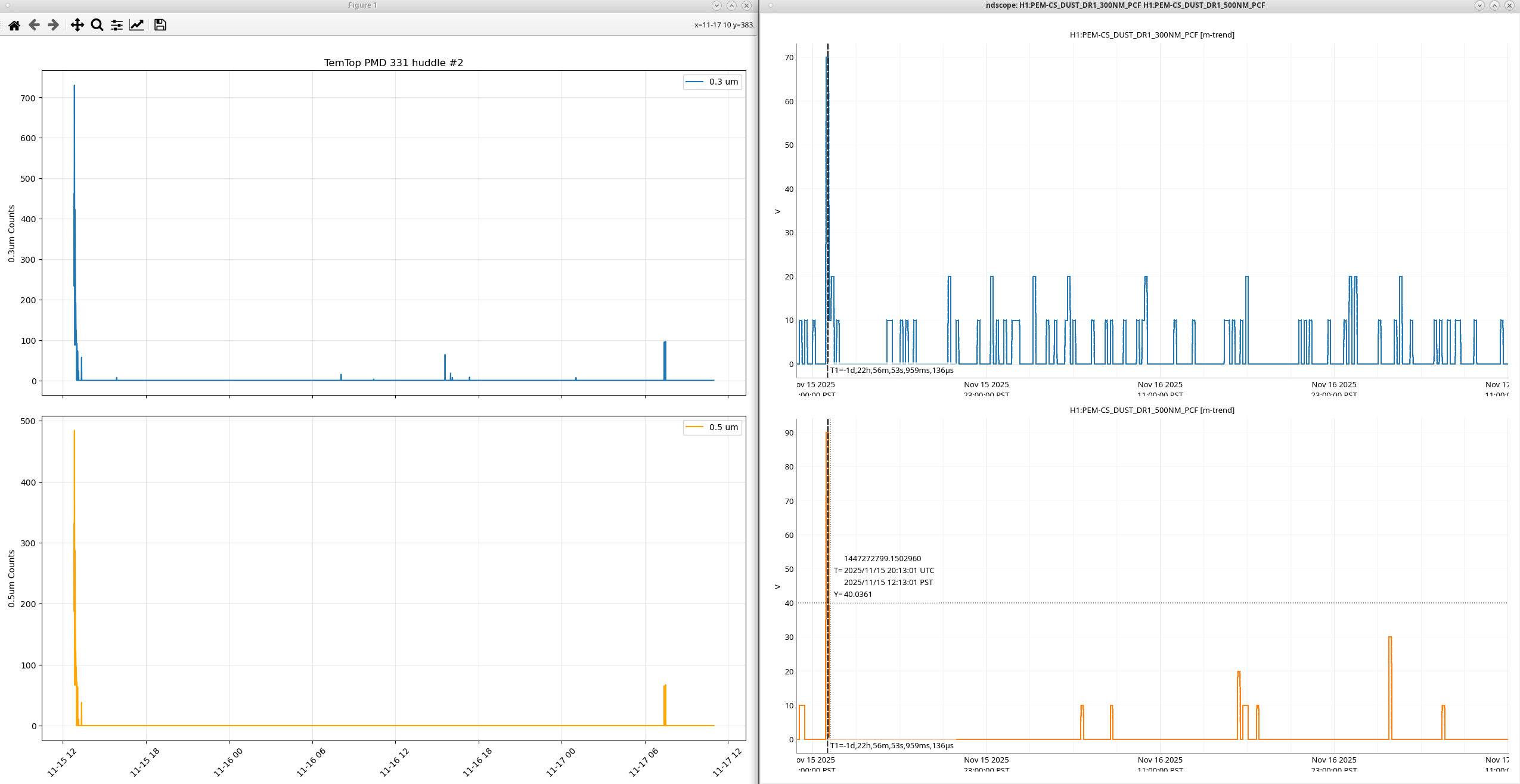The height and width of the screenshot is (784, 1520).
Task: Click the Figure 1 window menu dot
Action: [x=7, y=5]
